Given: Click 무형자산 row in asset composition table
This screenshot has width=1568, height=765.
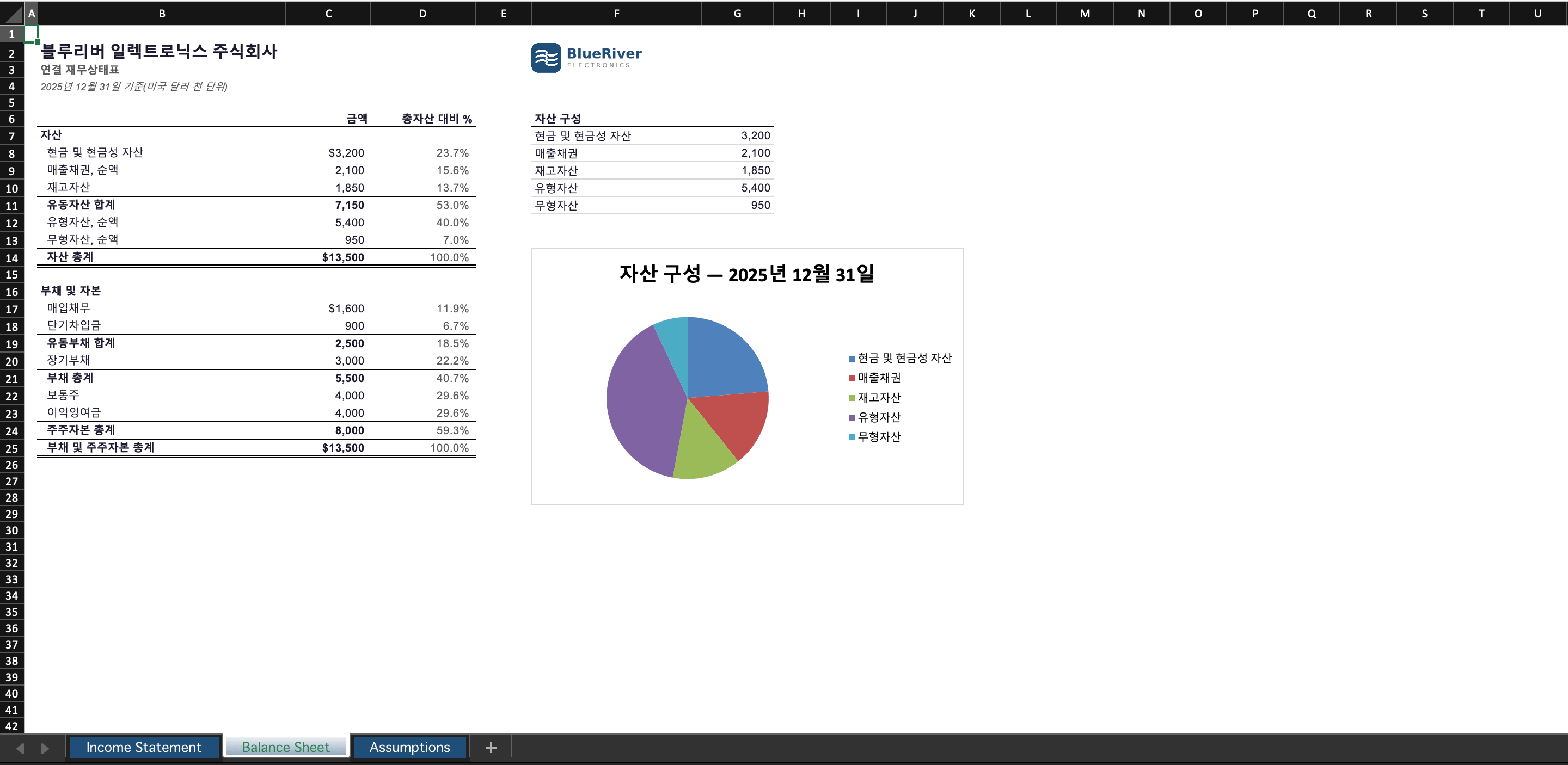Looking at the screenshot, I should tap(653, 205).
